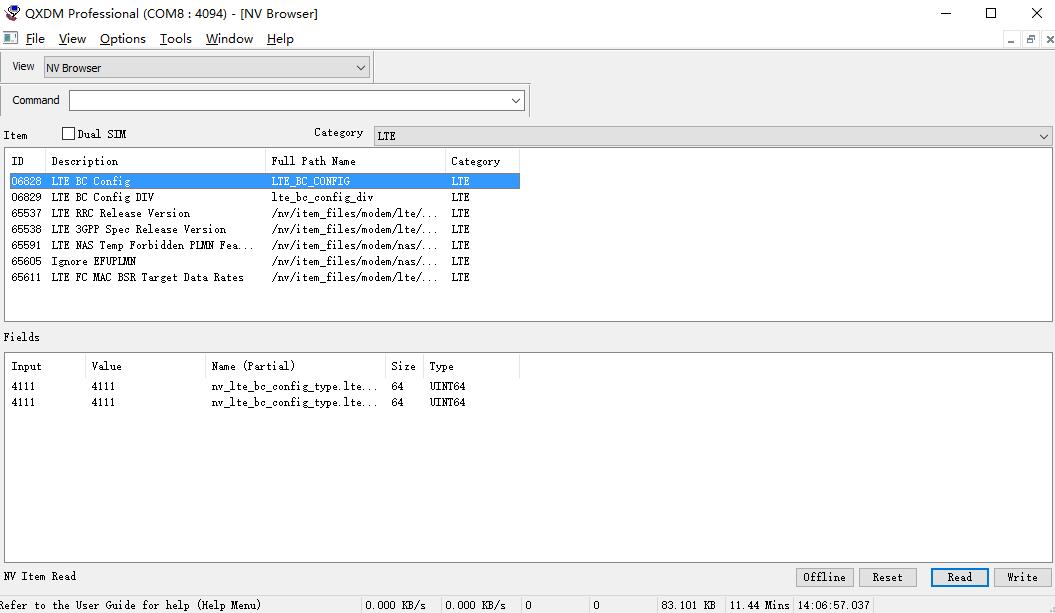Click the second field row Input value 4111
Viewport: 1055px width, 613px height.
[23, 402]
